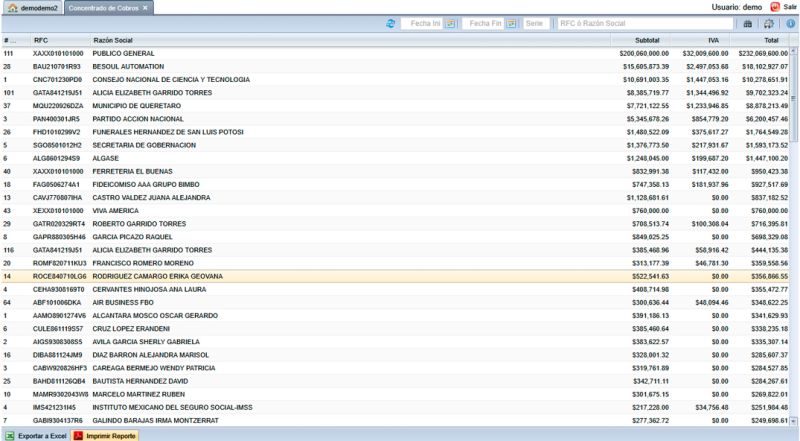Click the home icon on demodemo2 tab

click(11, 8)
